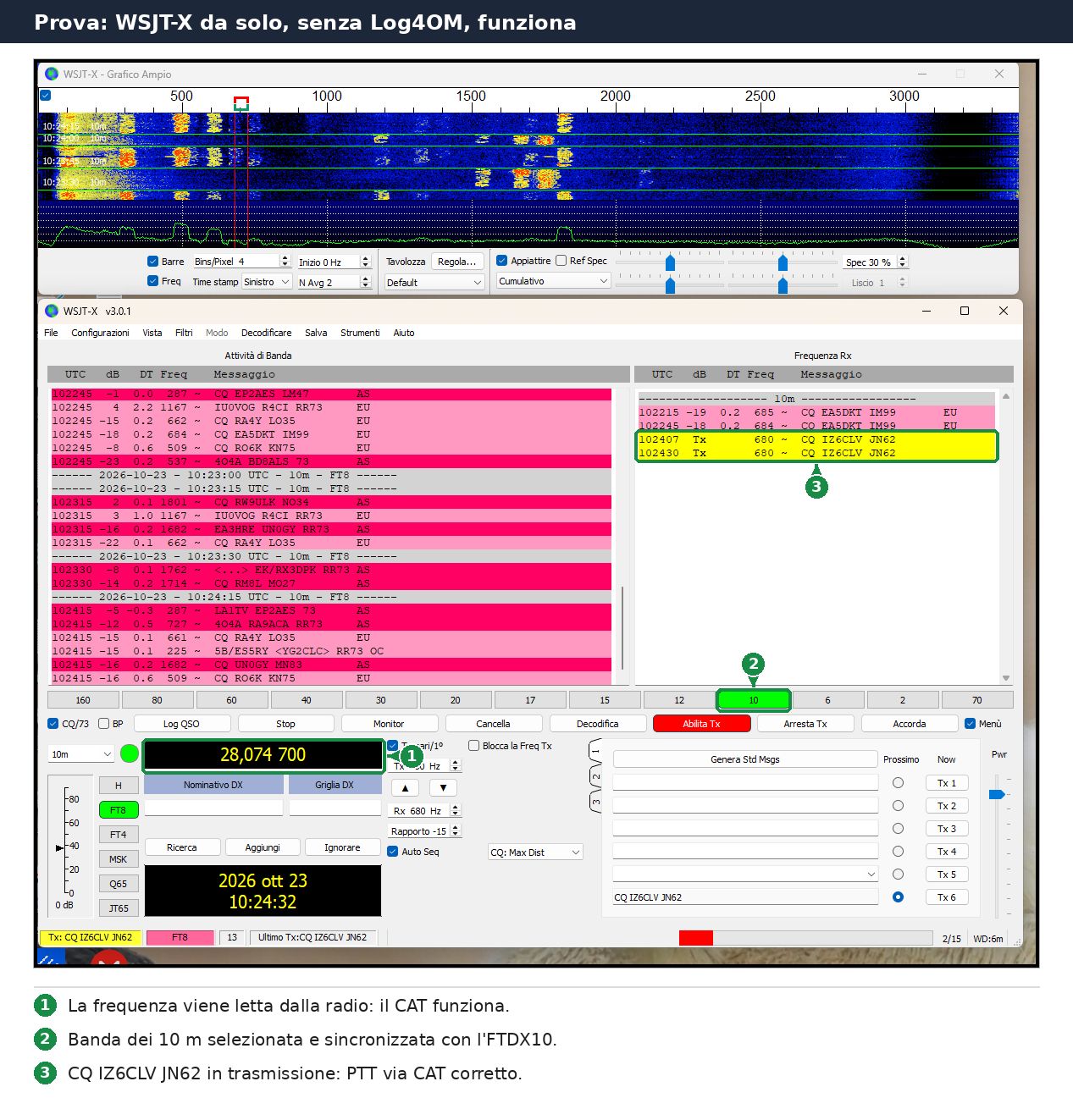Click the Nominativo DX input field
Viewport: 1073px width, 1120px height.
click(x=213, y=808)
